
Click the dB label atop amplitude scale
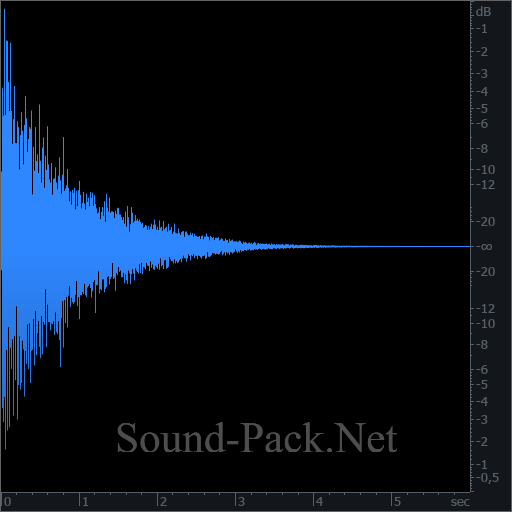point(483,12)
